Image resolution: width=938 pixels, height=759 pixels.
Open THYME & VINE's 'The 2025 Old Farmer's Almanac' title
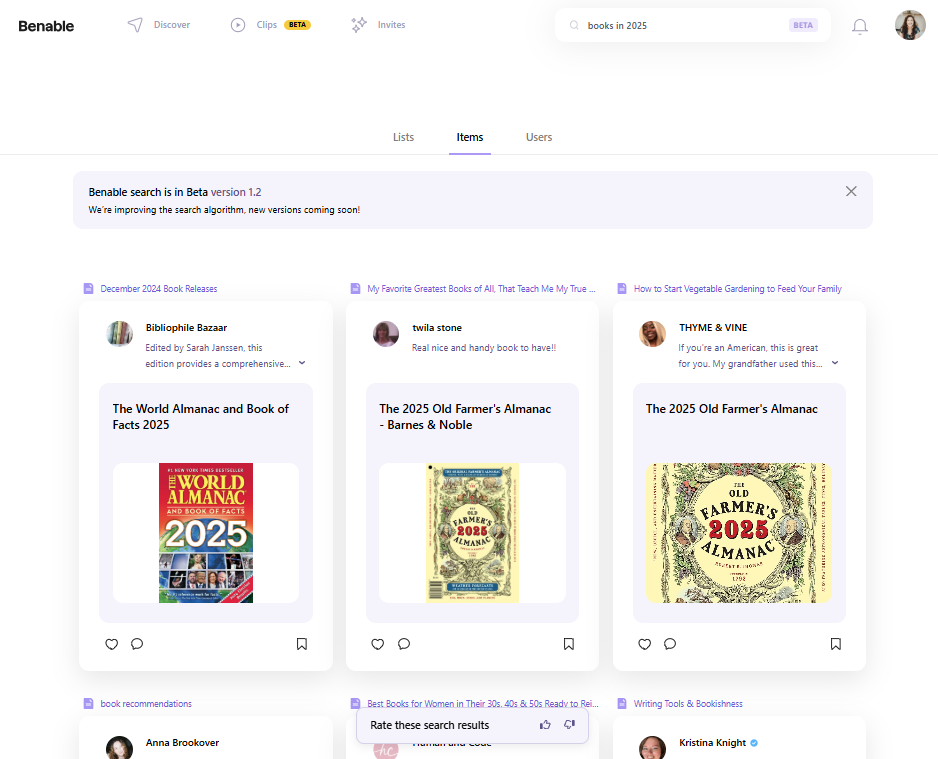(x=732, y=409)
